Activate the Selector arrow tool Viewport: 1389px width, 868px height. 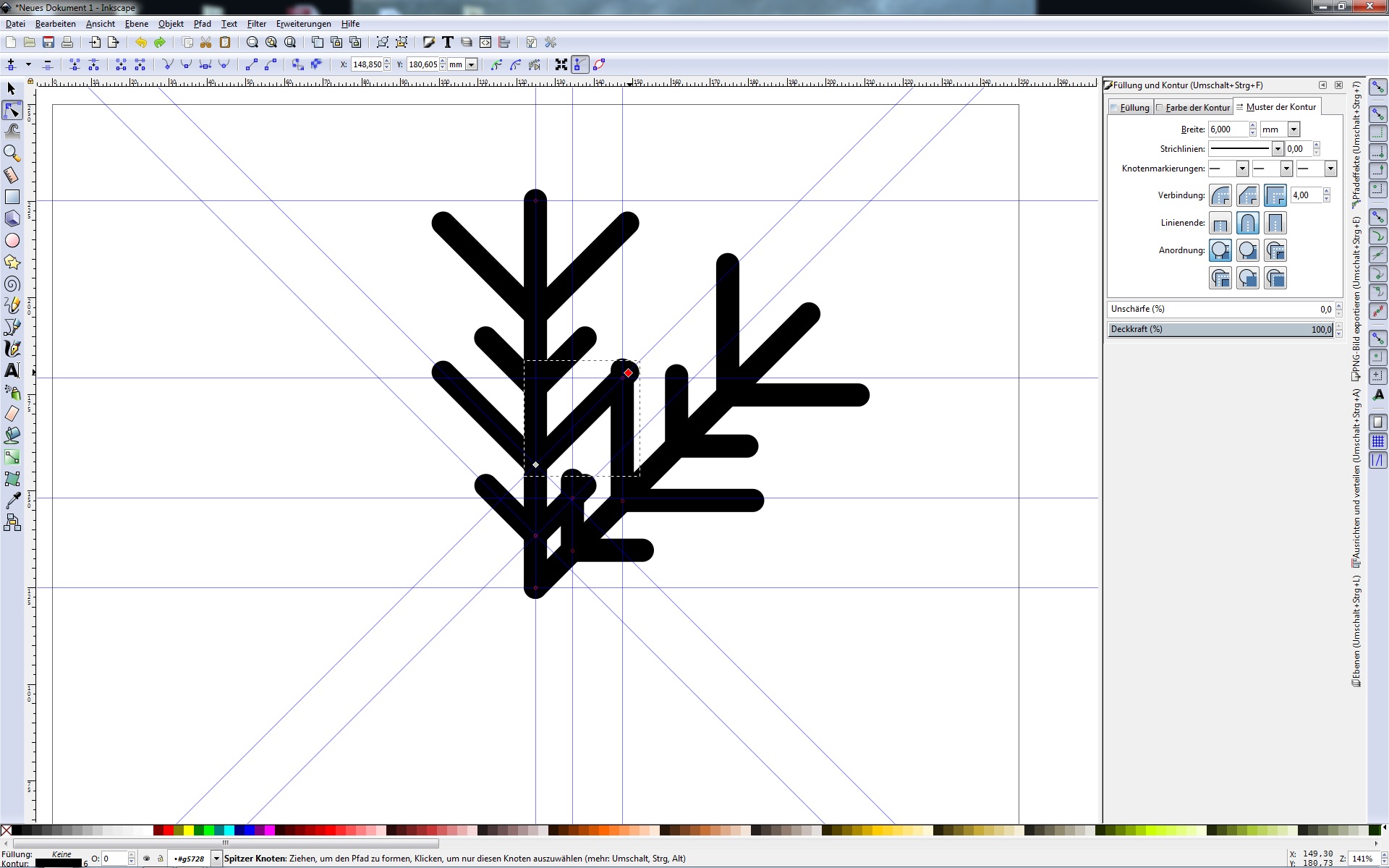coord(12,88)
